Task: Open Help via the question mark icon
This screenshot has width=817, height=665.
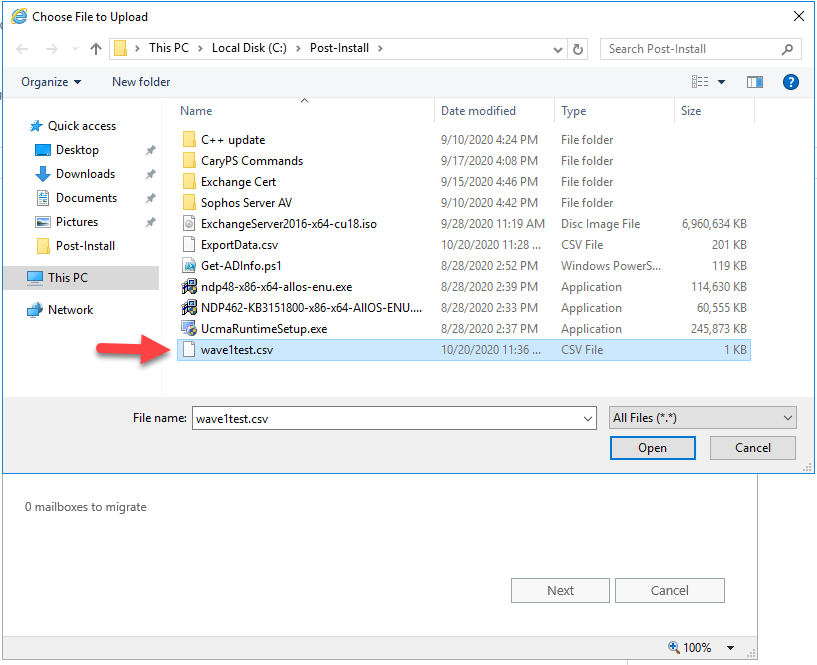Action: tap(791, 82)
